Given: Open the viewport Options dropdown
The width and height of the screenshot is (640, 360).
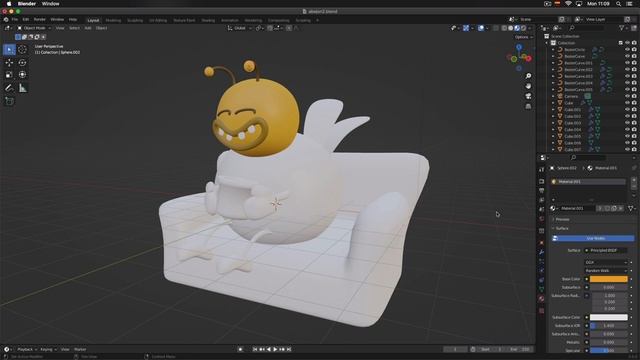Looking at the screenshot, I should (523, 37).
